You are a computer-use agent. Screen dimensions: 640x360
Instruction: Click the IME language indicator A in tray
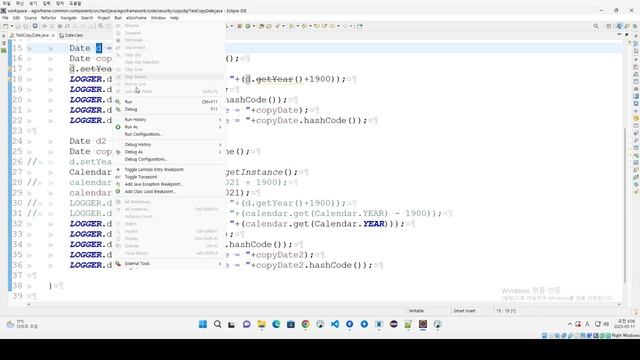click(587, 324)
